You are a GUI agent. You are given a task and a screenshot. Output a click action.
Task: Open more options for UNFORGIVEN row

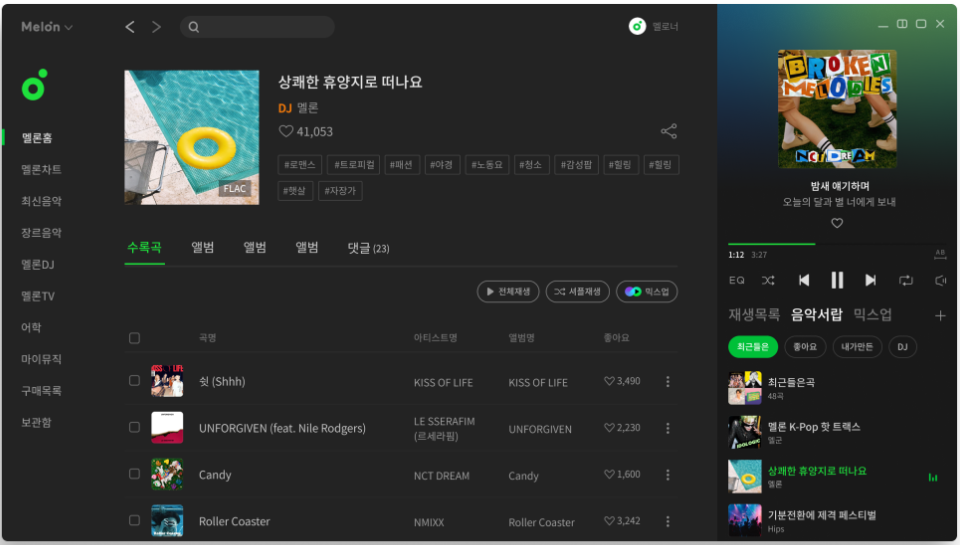pos(667,428)
